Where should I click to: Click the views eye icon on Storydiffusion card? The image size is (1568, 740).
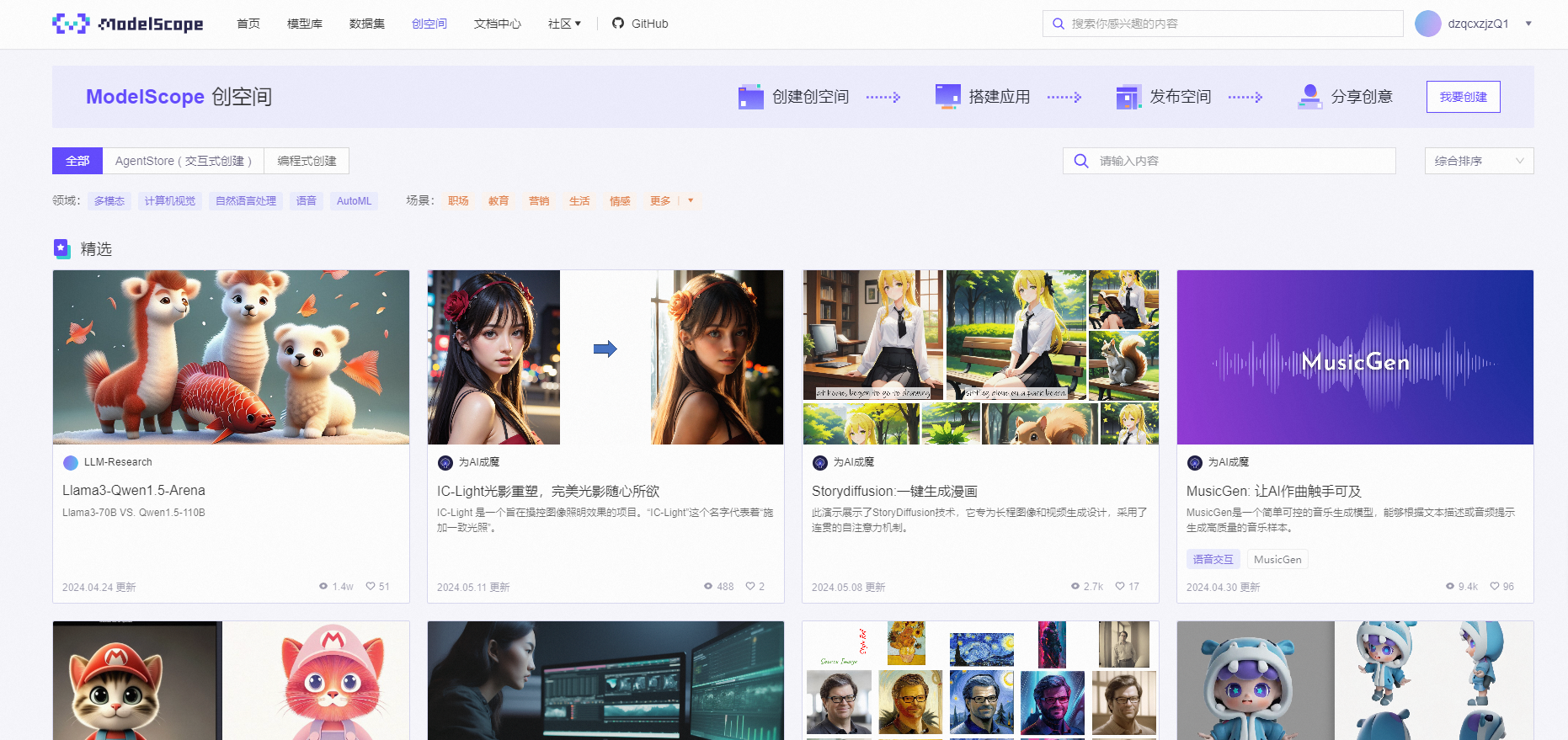[1075, 586]
